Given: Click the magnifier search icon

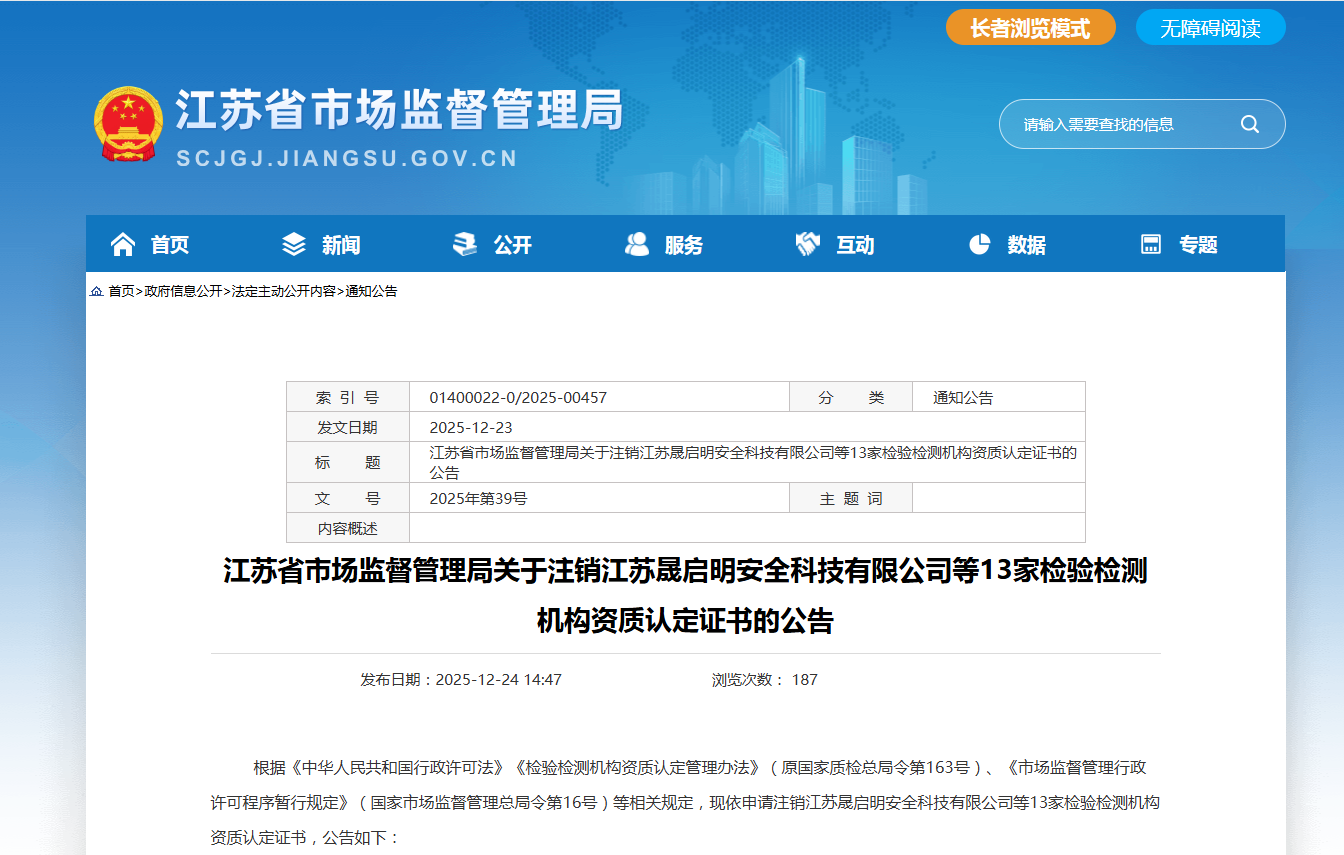Looking at the screenshot, I should tap(1250, 124).
